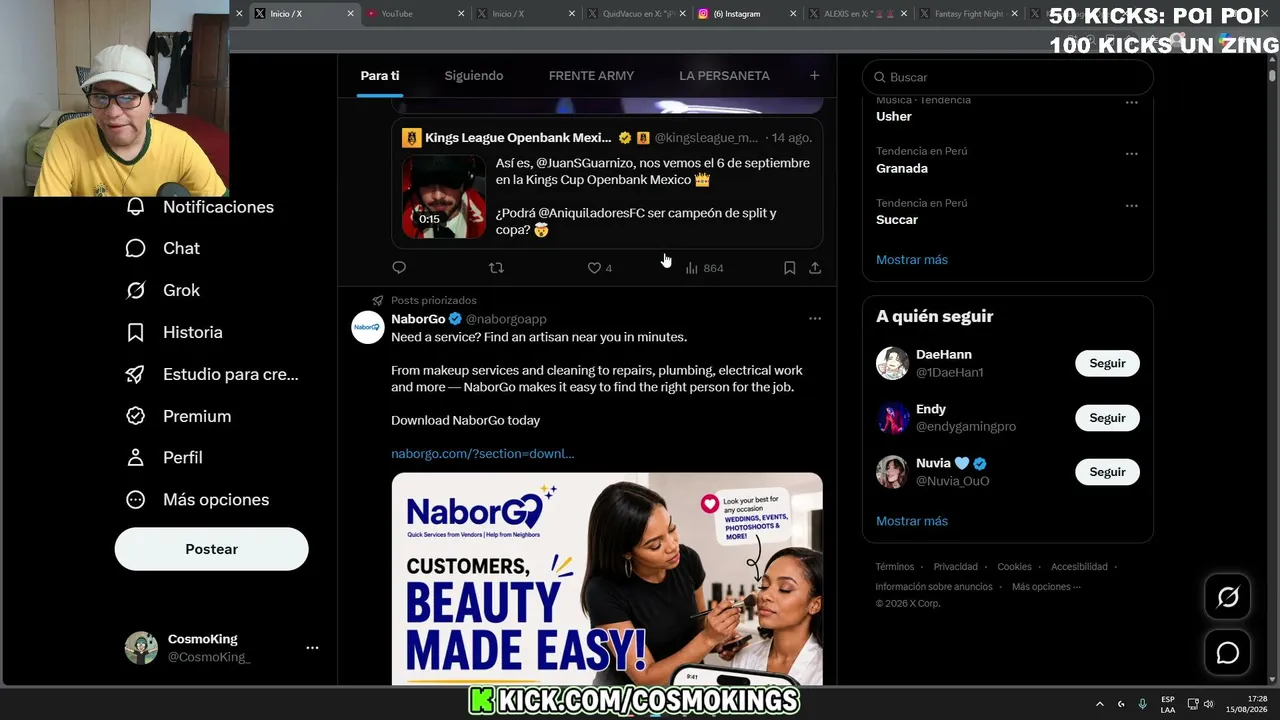The height and width of the screenshot is (720, 1280).
Task: Follow DaeHann with Seguir button
Action: click(x=1107, y=364)
